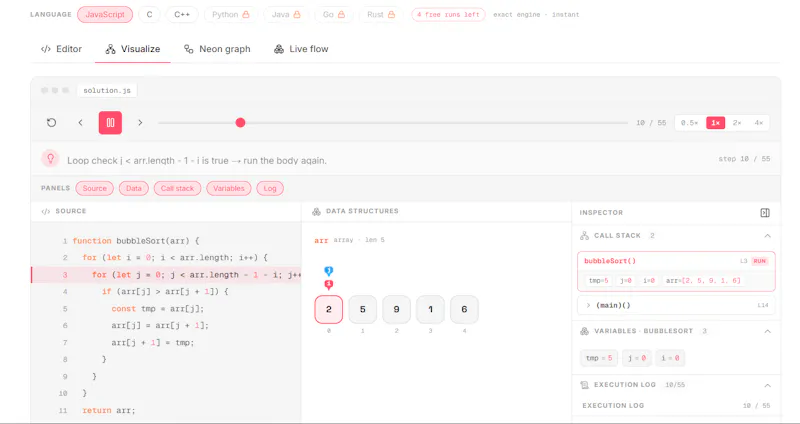Click the lightbulb hint icon
This screenshot has width=800, height=424.
click(x=51, y=159)
